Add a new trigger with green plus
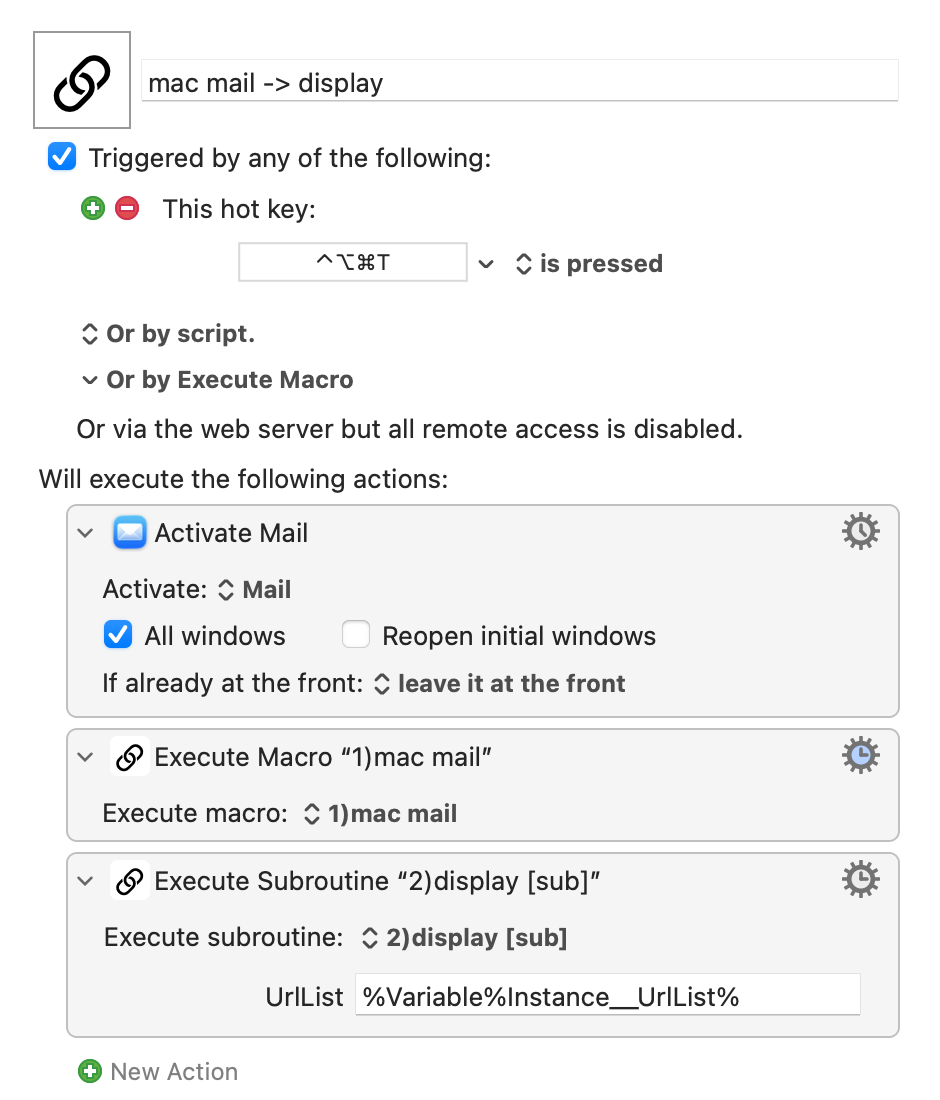 point(93,208)
